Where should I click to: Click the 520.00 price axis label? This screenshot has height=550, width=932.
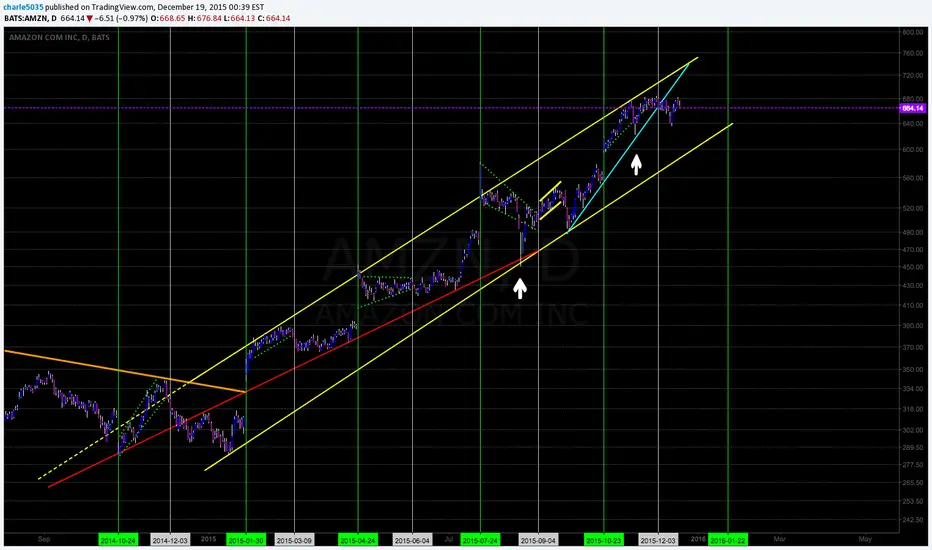912,208
